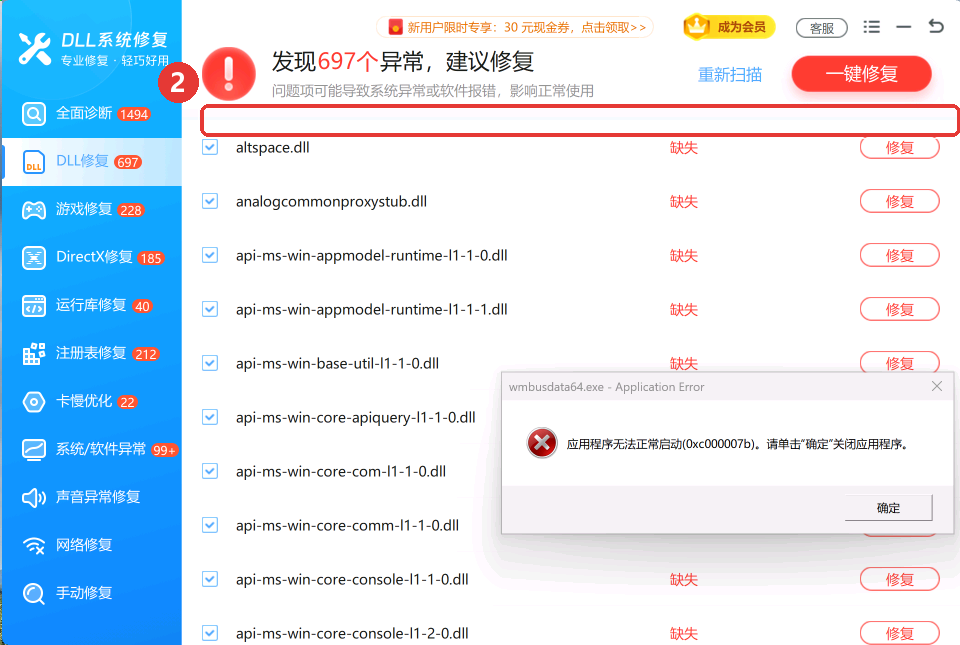The height and width of the screenshot is (645, 960).
Task: Open 全面诊断 full diagnosis section
Action: point(92,114)
